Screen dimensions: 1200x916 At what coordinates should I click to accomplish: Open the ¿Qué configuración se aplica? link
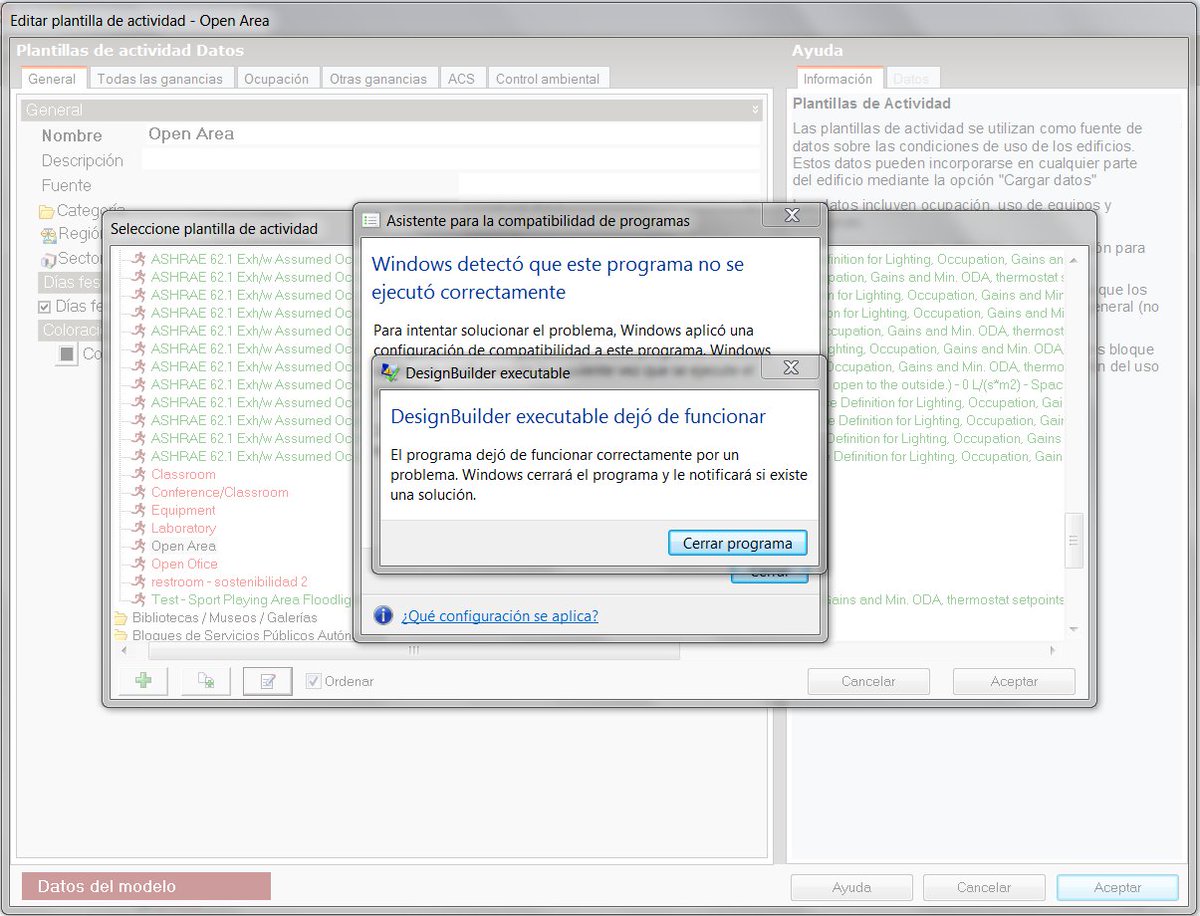tap(500, 616)
